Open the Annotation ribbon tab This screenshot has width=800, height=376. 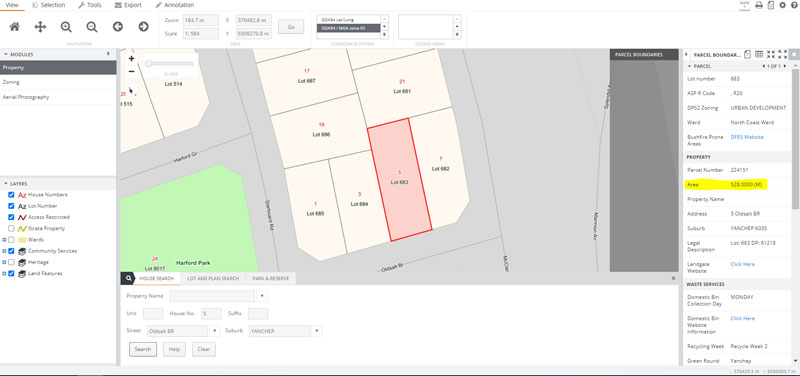(174, 5)
